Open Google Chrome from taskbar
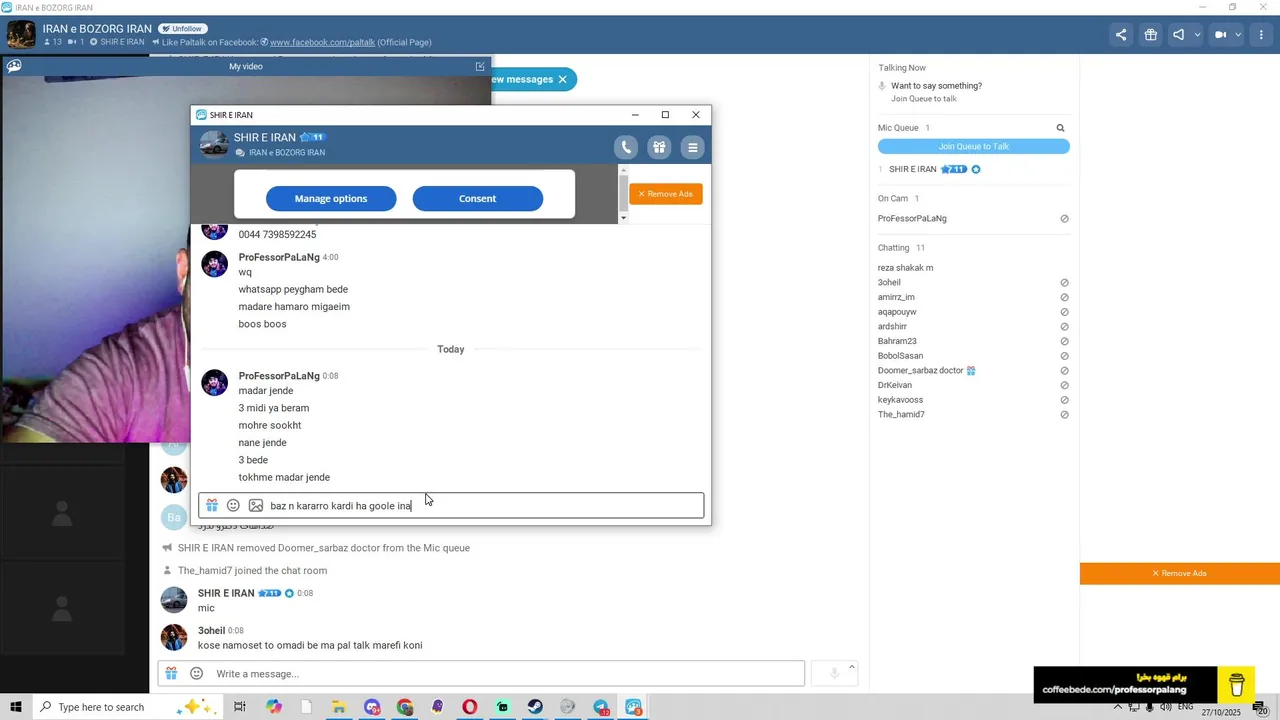The image size is (1280, 720). (404, 707)
